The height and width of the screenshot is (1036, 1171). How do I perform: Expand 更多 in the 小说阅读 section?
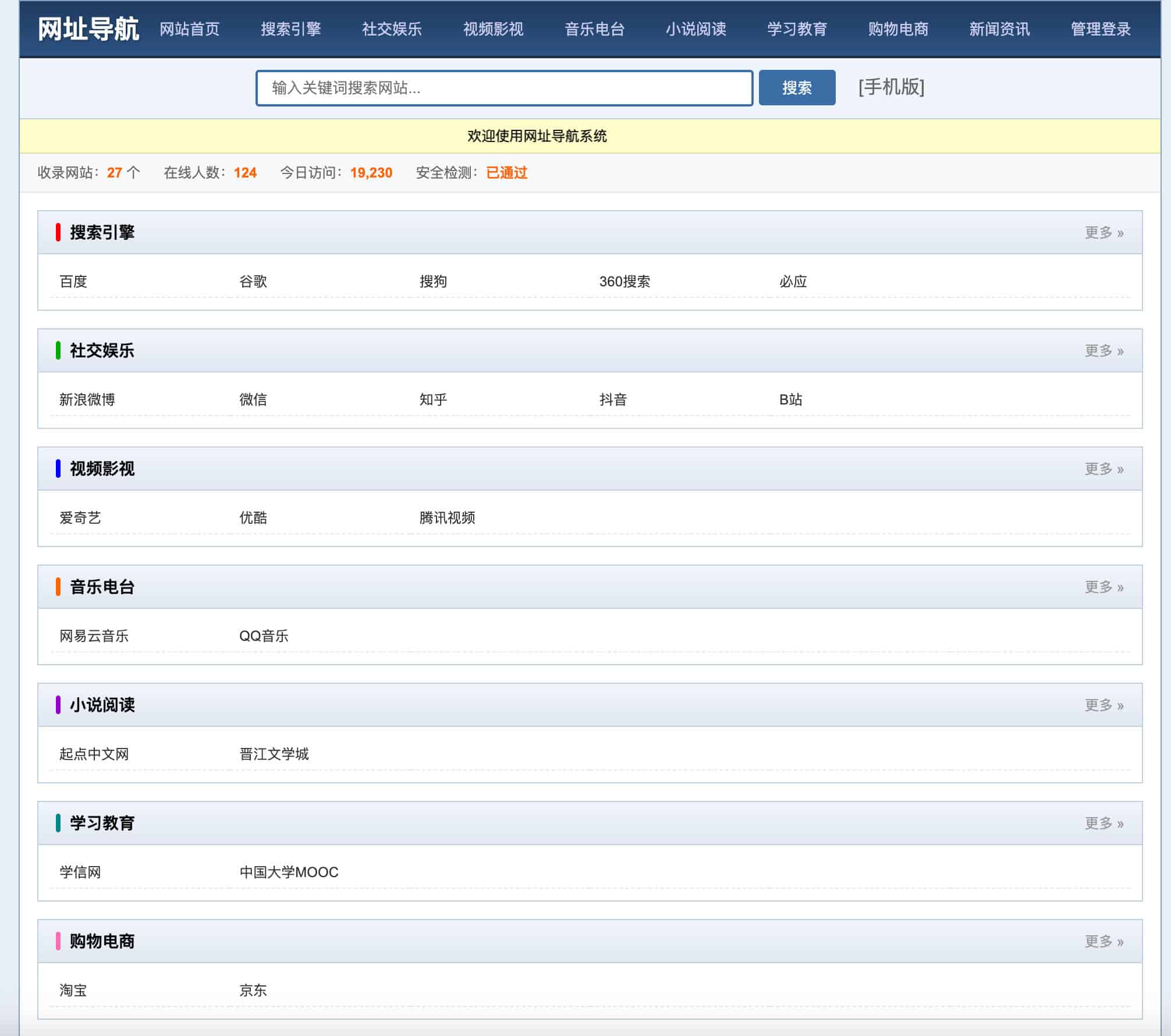1104,705
